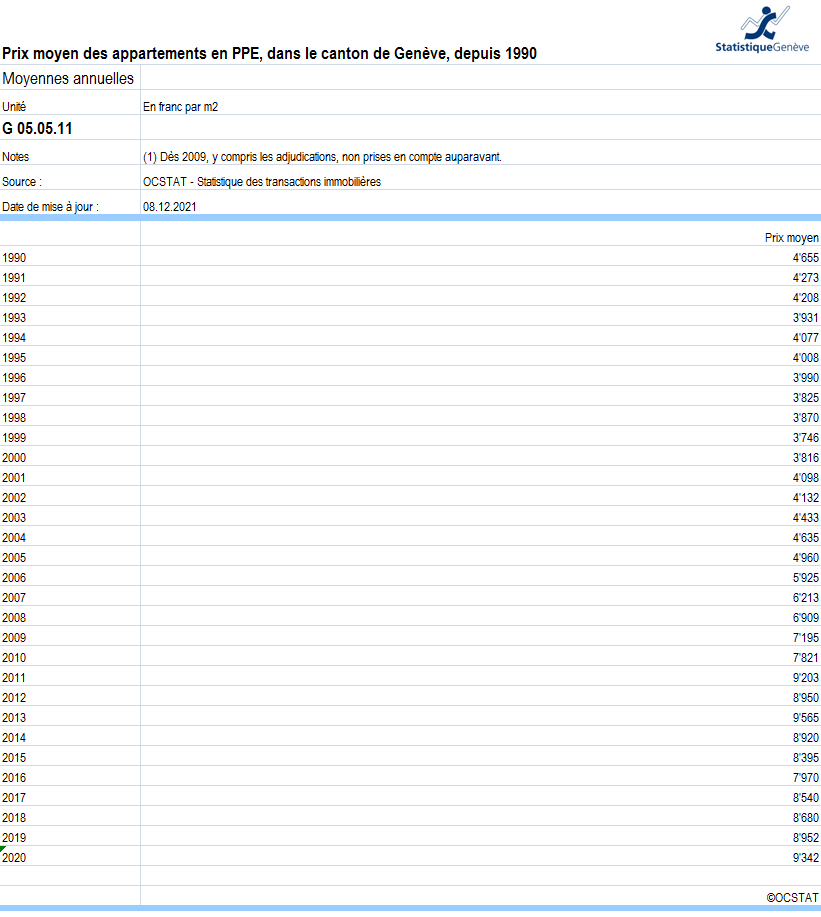Select 'OCSTAT - Statistique des transactions immobilières'
The width and height of the screenshot is (821, 917).
pyautogui.click(x=262, y=182)
